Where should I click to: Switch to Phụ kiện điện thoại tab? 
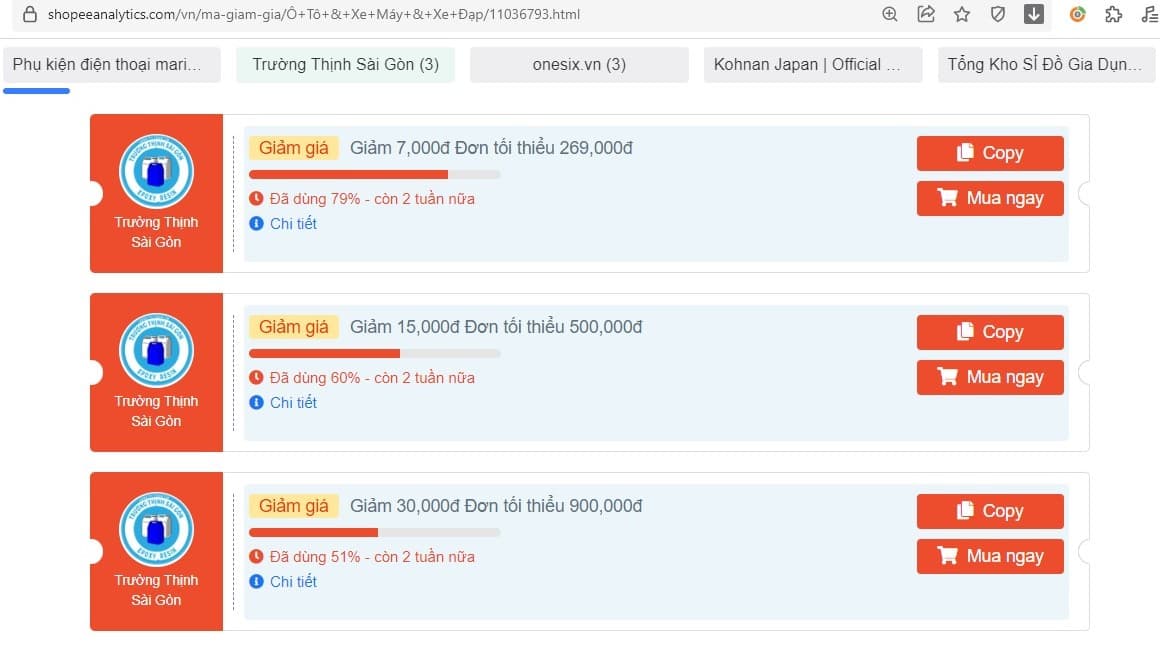pyautogui.click(x=111, y=65)
